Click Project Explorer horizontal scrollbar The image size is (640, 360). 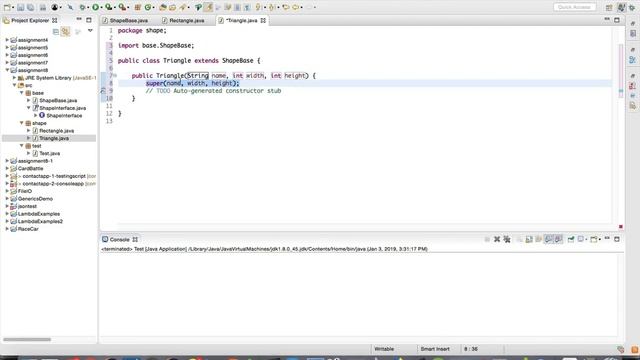click(27, 339)
